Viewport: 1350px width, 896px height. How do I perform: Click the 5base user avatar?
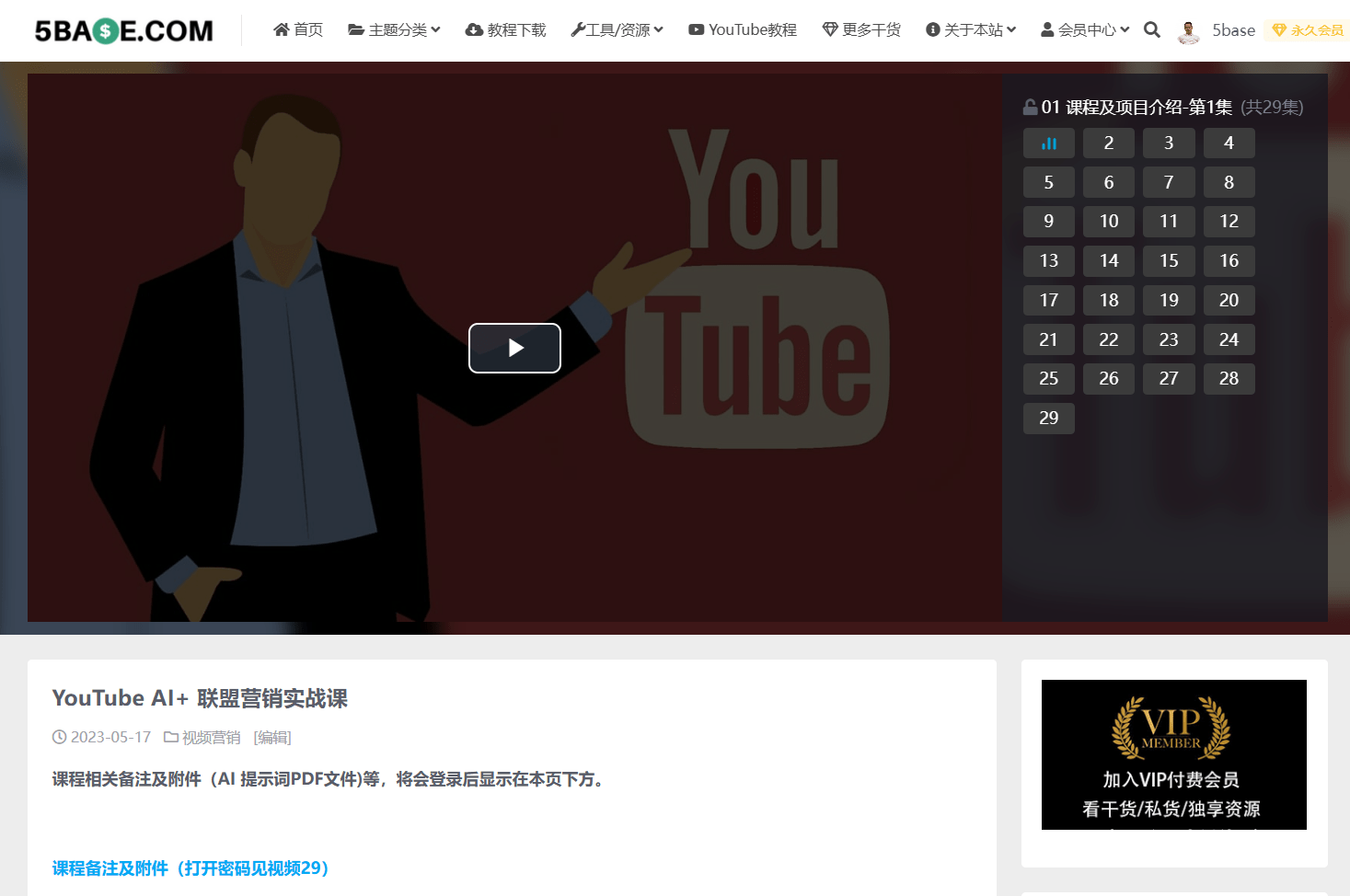(x=1189, y=31)
